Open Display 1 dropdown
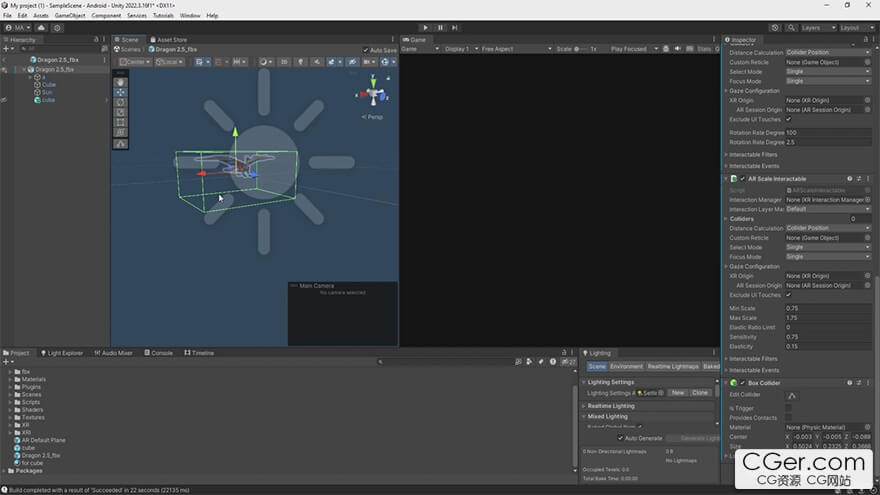This screenshot has height=495, width=880. point(461,49)
